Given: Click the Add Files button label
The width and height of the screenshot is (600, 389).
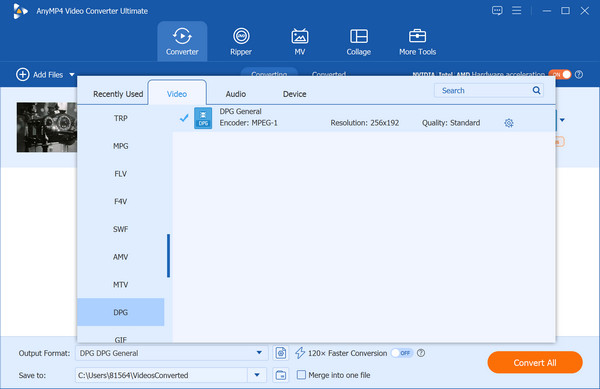Looking at the screenshot, I should [48, 75].
